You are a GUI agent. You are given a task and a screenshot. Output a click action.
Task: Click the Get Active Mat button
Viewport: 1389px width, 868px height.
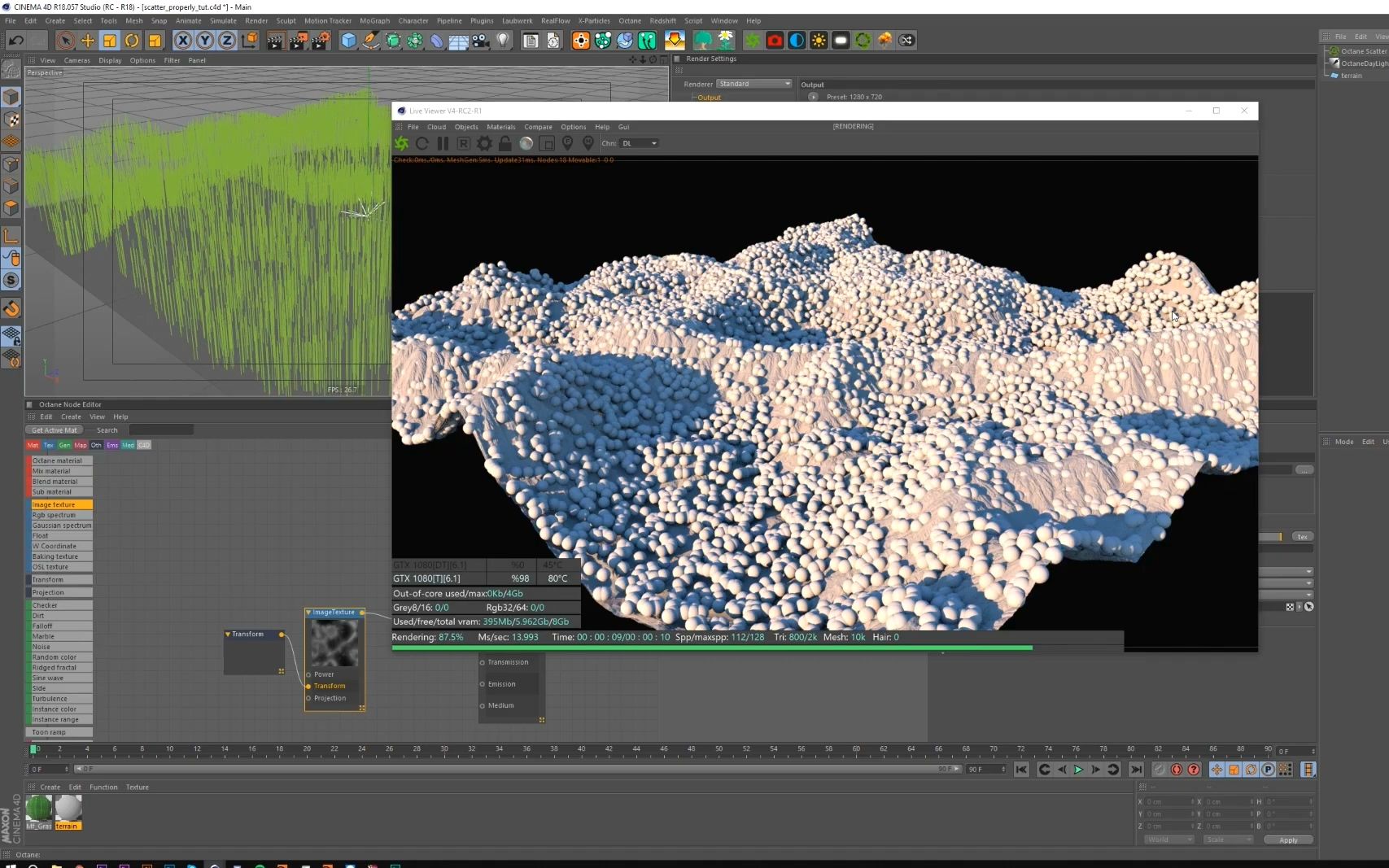54,430
